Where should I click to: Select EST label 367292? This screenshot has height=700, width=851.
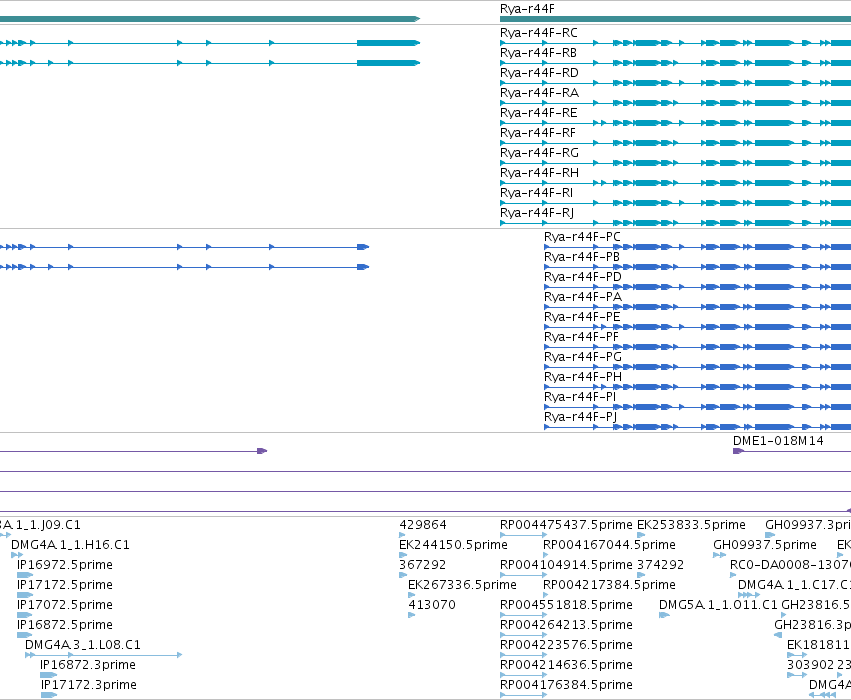click(x=422, y=565)
